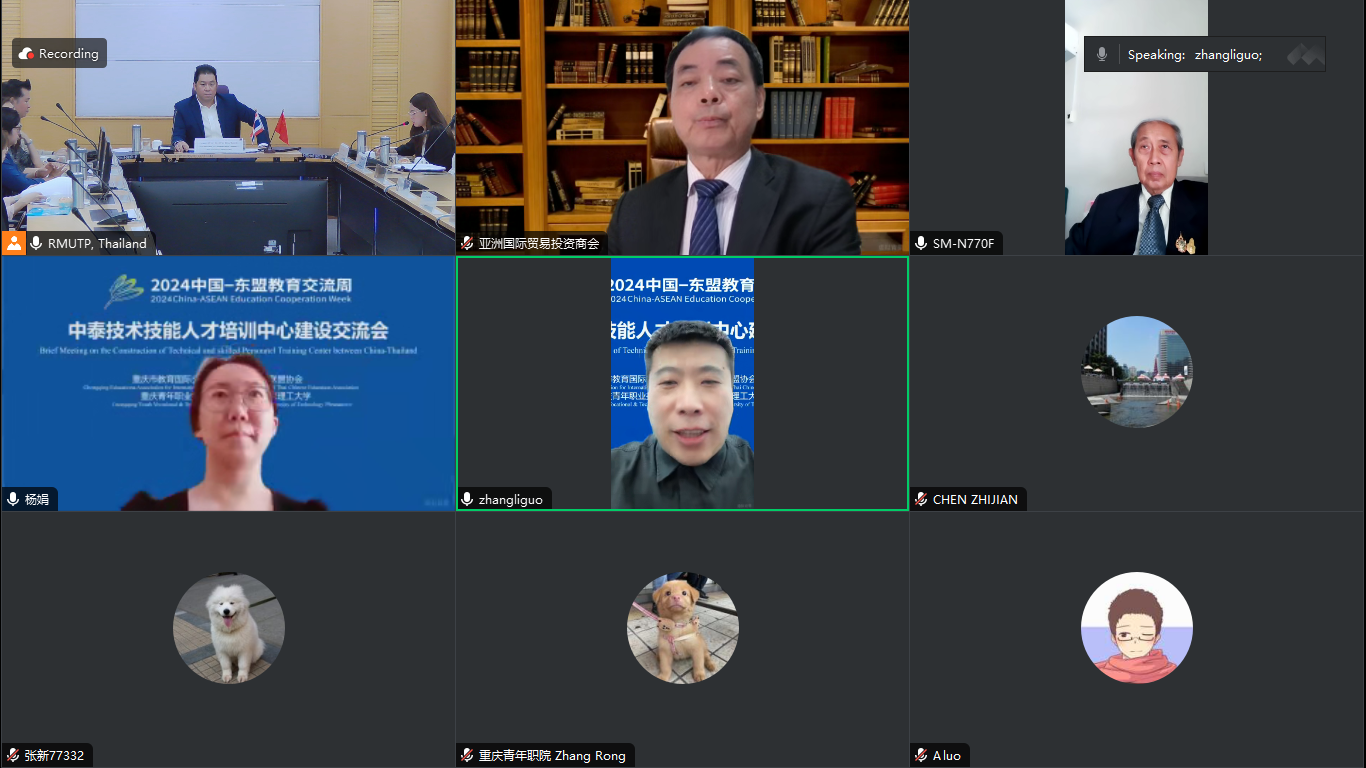1366x768 pixels.
Task: Click the SM-N770F participant name label
Action: click(963, 243)
